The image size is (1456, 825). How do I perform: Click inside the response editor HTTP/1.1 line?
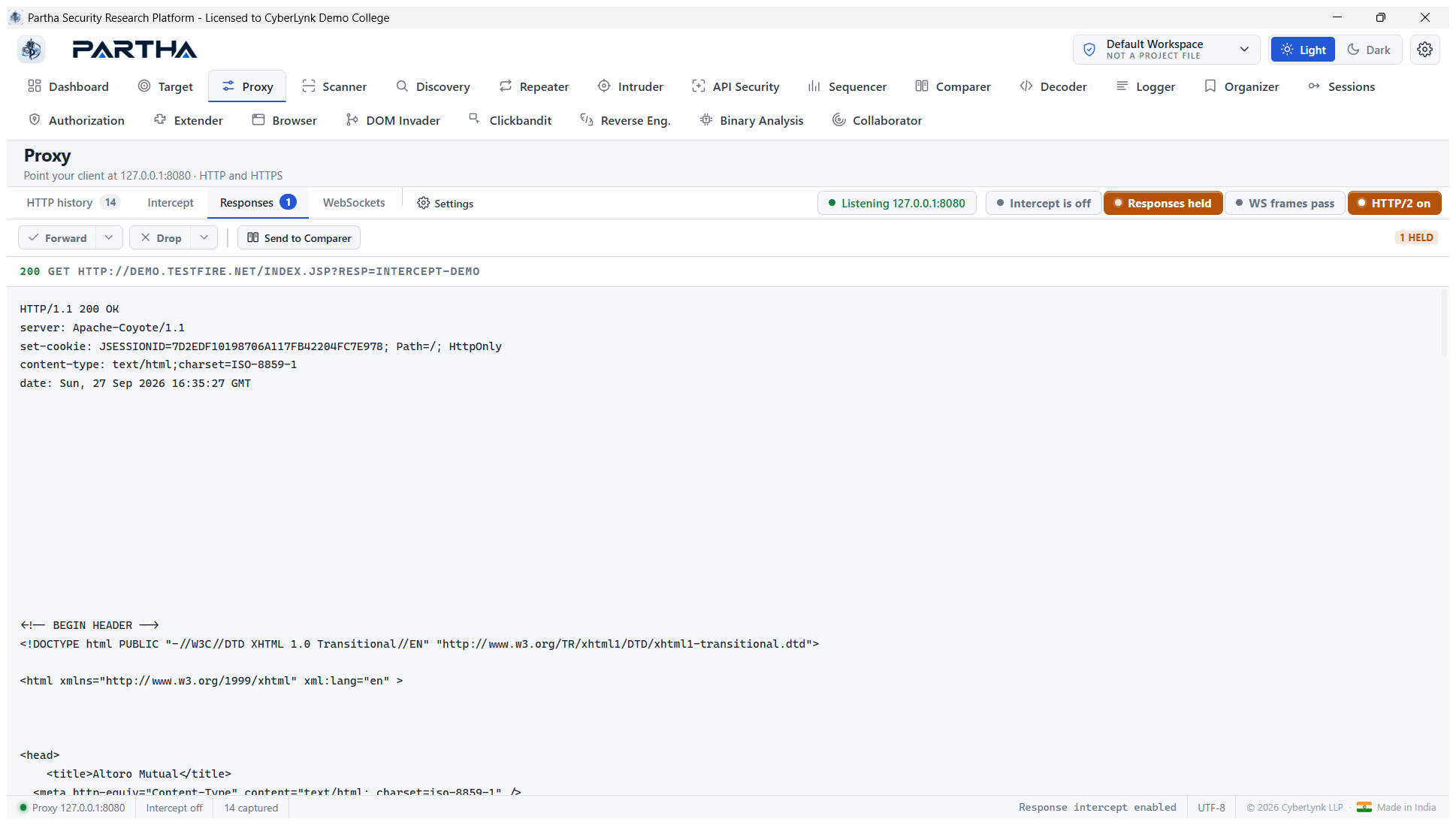point(69,309)
